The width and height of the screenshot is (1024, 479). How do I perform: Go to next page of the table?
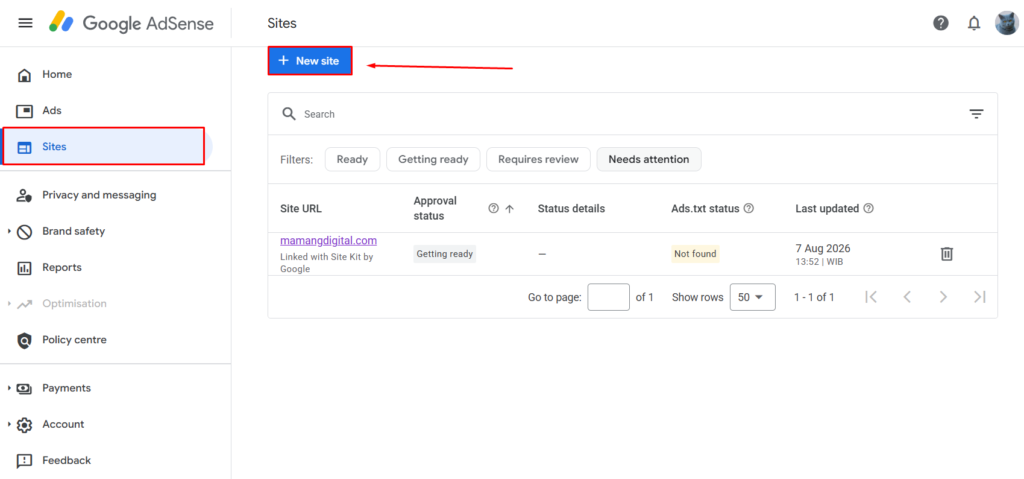943,297
